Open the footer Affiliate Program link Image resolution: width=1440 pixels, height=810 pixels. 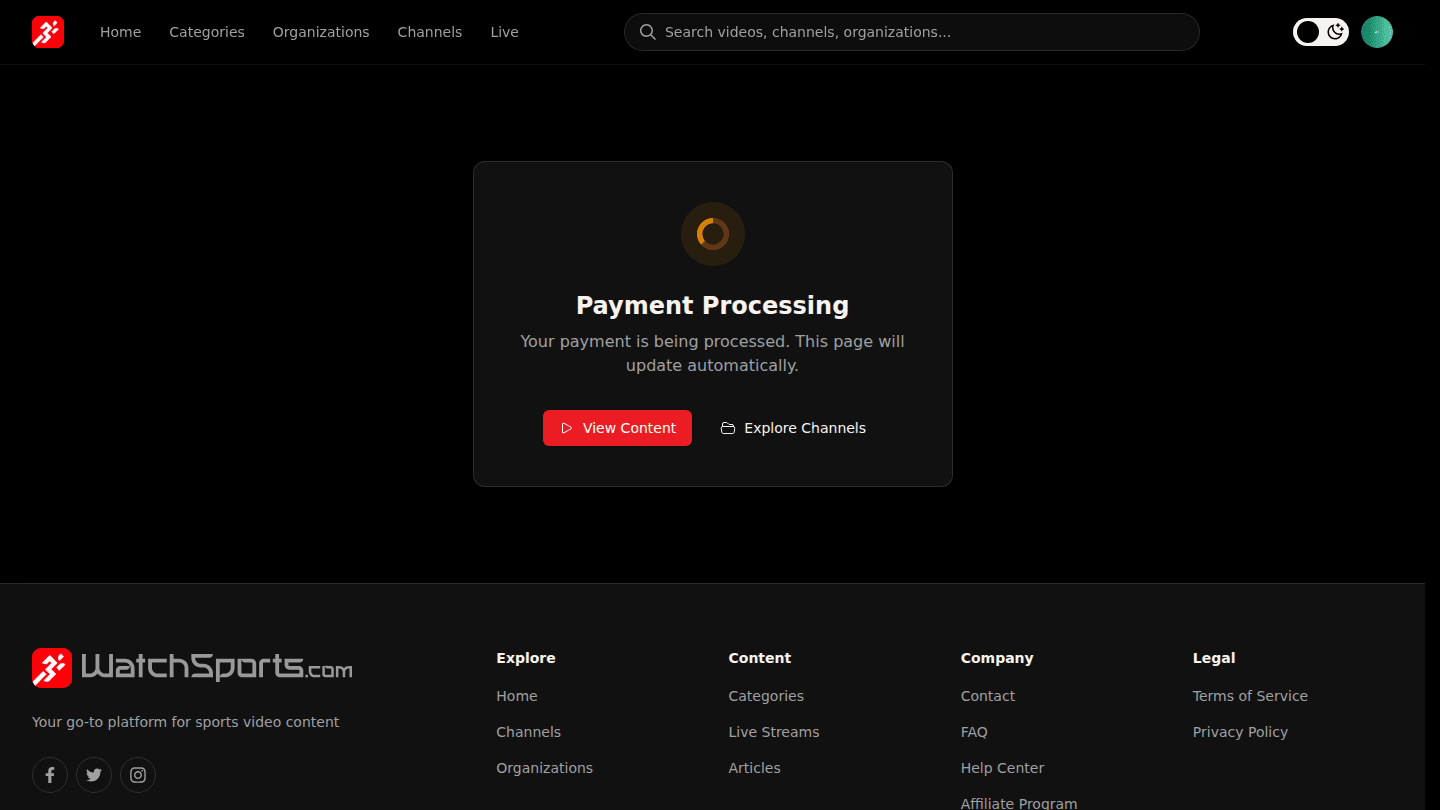tap(1019, 803)
